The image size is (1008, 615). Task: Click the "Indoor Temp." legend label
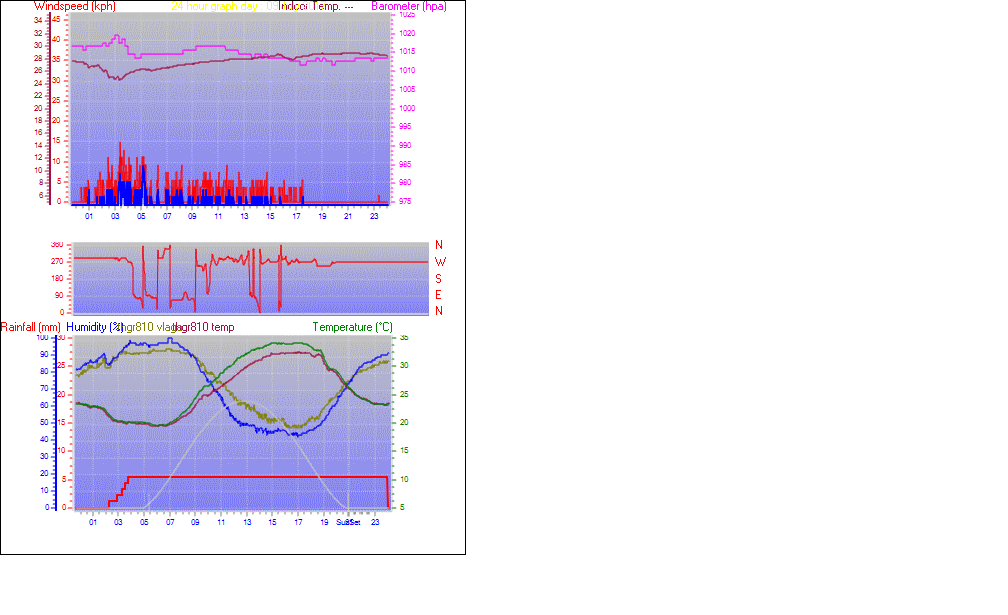308,6
